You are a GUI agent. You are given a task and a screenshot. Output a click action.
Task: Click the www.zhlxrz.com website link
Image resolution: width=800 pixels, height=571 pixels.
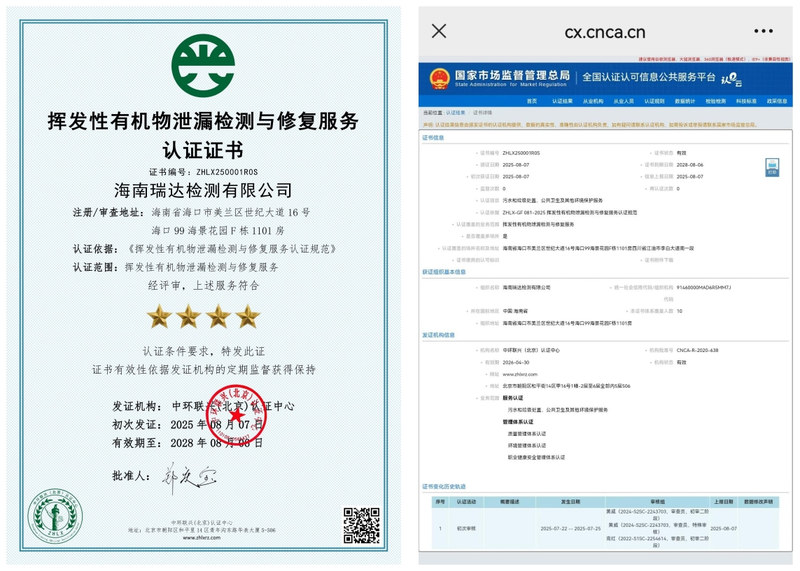pyautogui.click(x=520, y=374)
